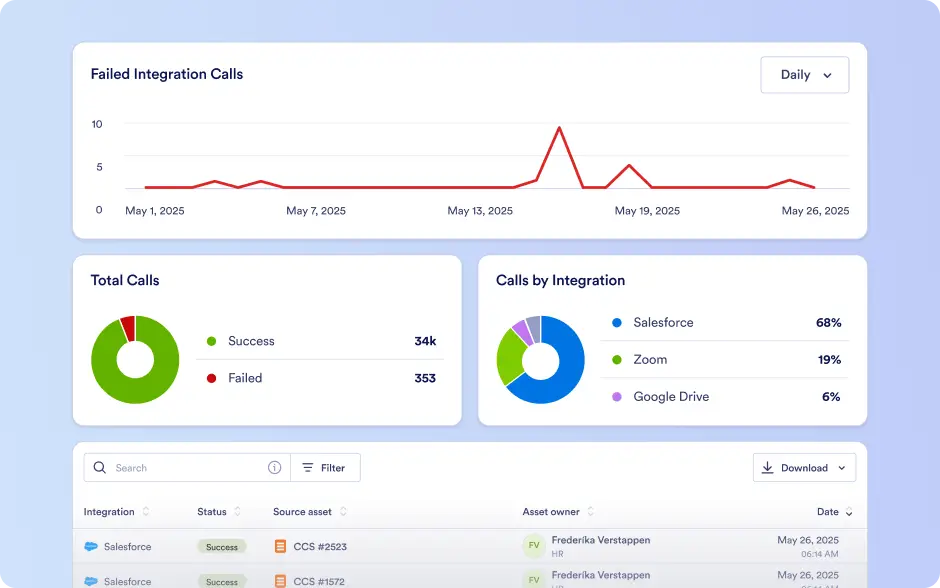Toggle sort on Source asset column
Viewport: 940px width, 588px height.
coord(343,511)
